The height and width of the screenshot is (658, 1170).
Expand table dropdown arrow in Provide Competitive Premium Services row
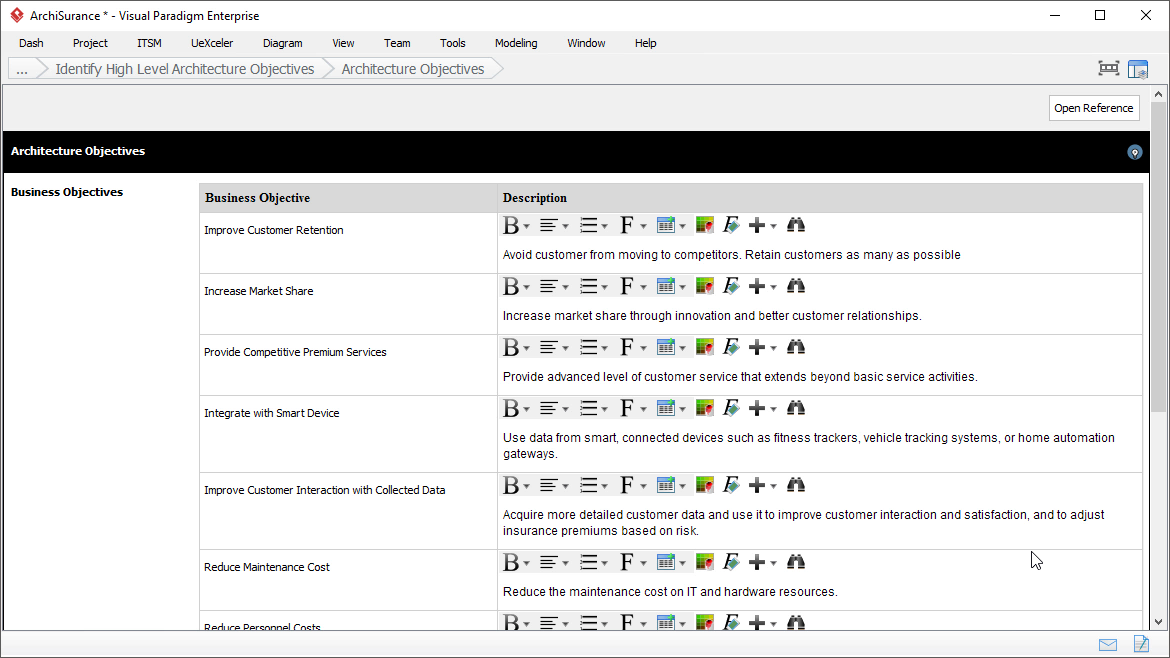(682, 349)
